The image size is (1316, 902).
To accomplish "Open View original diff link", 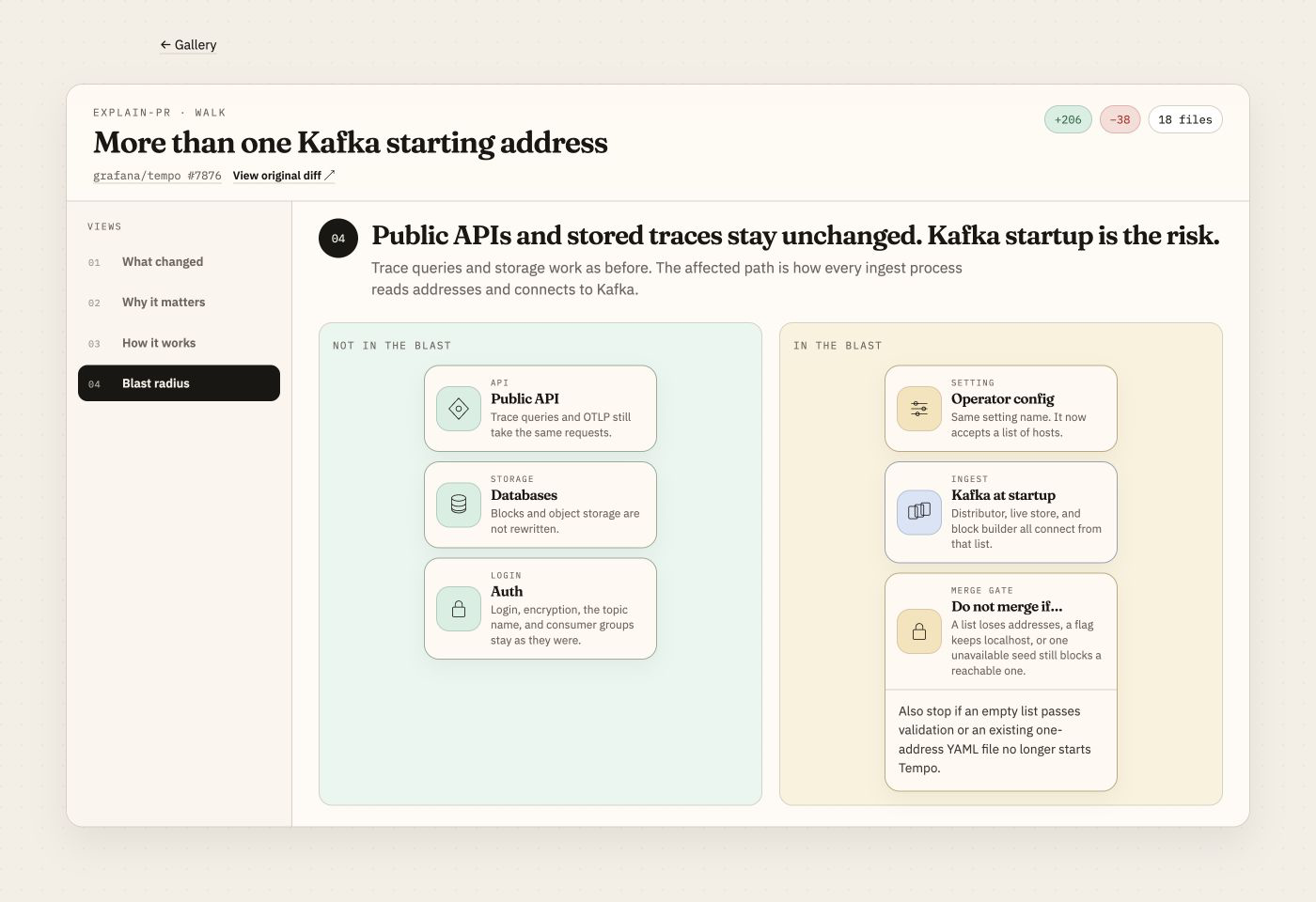I will tap(284, 176).
